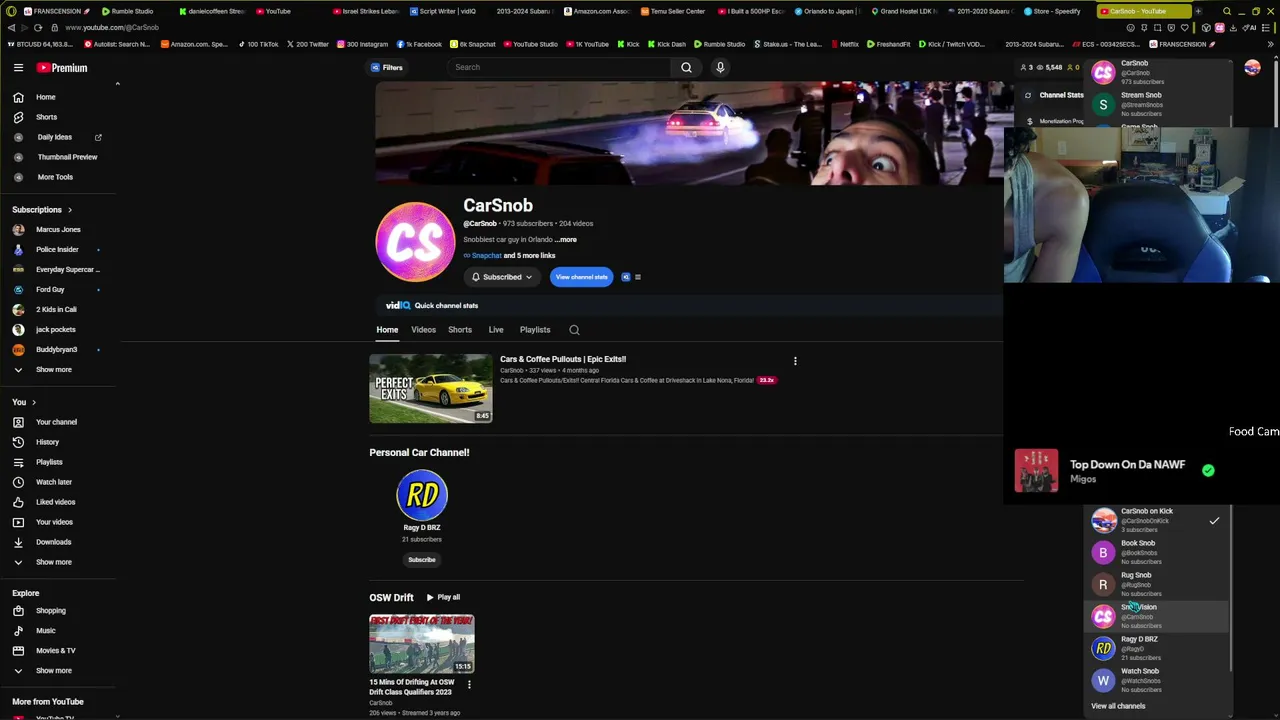Open the Netflix bookmark
Image resolution: width=1280 pixels, height=720 pixels.
tap(844, 44)
